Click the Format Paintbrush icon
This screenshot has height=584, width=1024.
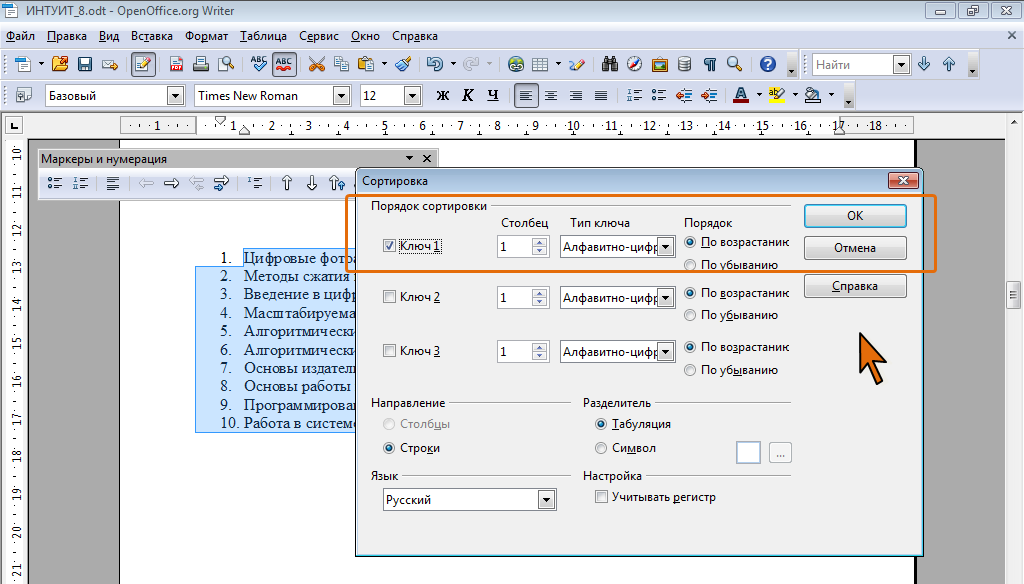[403, 64]
